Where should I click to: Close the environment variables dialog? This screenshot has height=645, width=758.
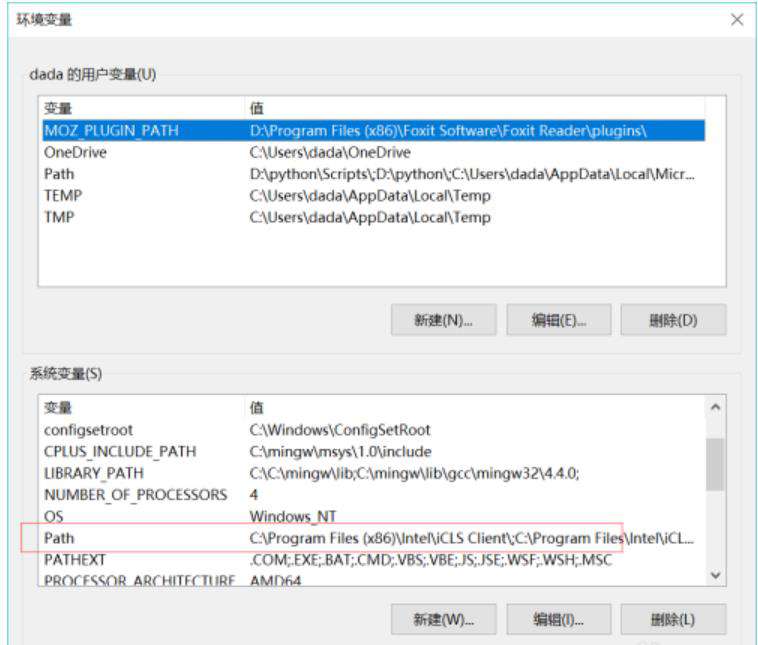point(737,20)
